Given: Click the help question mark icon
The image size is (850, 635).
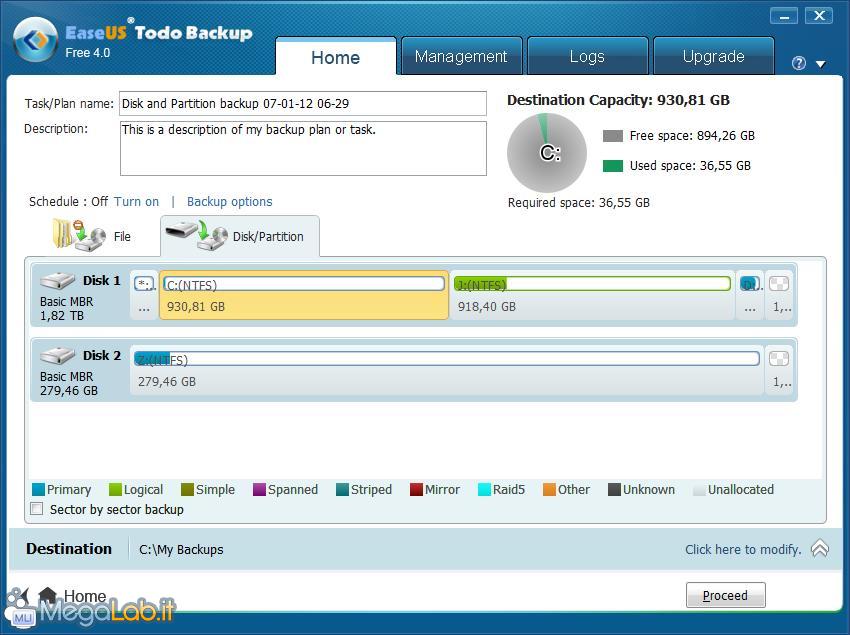Looking at the screenshot, I should (798, 63).
